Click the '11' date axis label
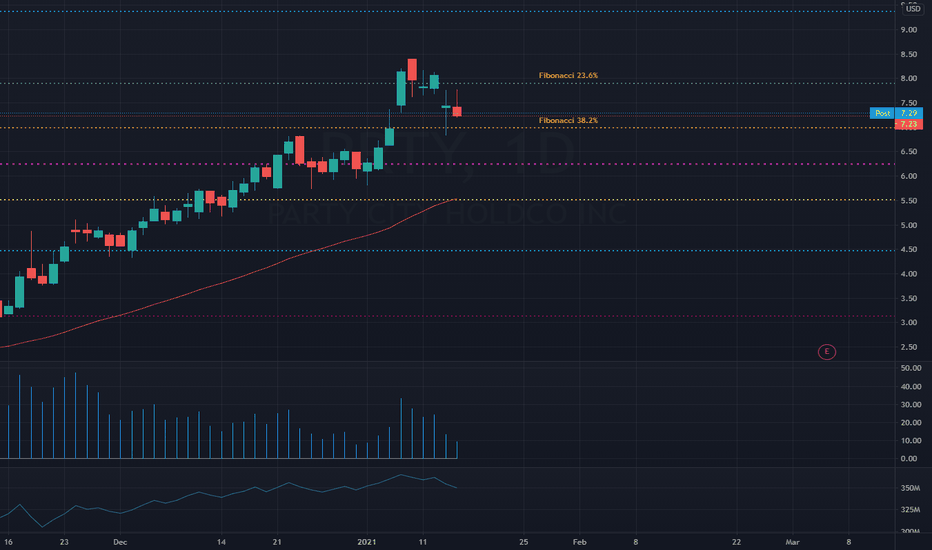932x550 pixels. point(423,542)
